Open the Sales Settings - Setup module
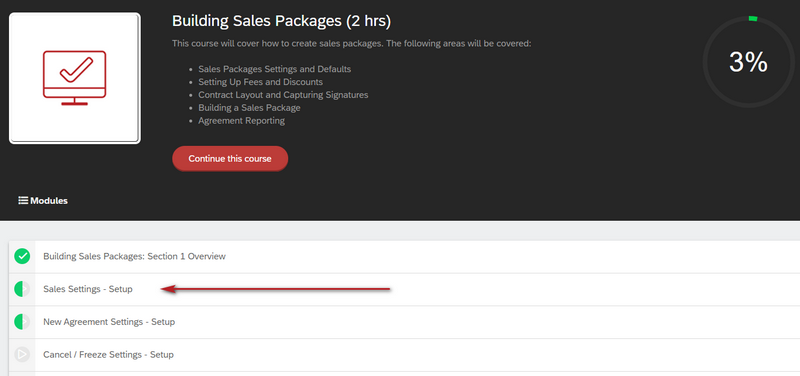The height and width of the screenshot is (376, 800). pyautogui.click(x=88, y=289)
